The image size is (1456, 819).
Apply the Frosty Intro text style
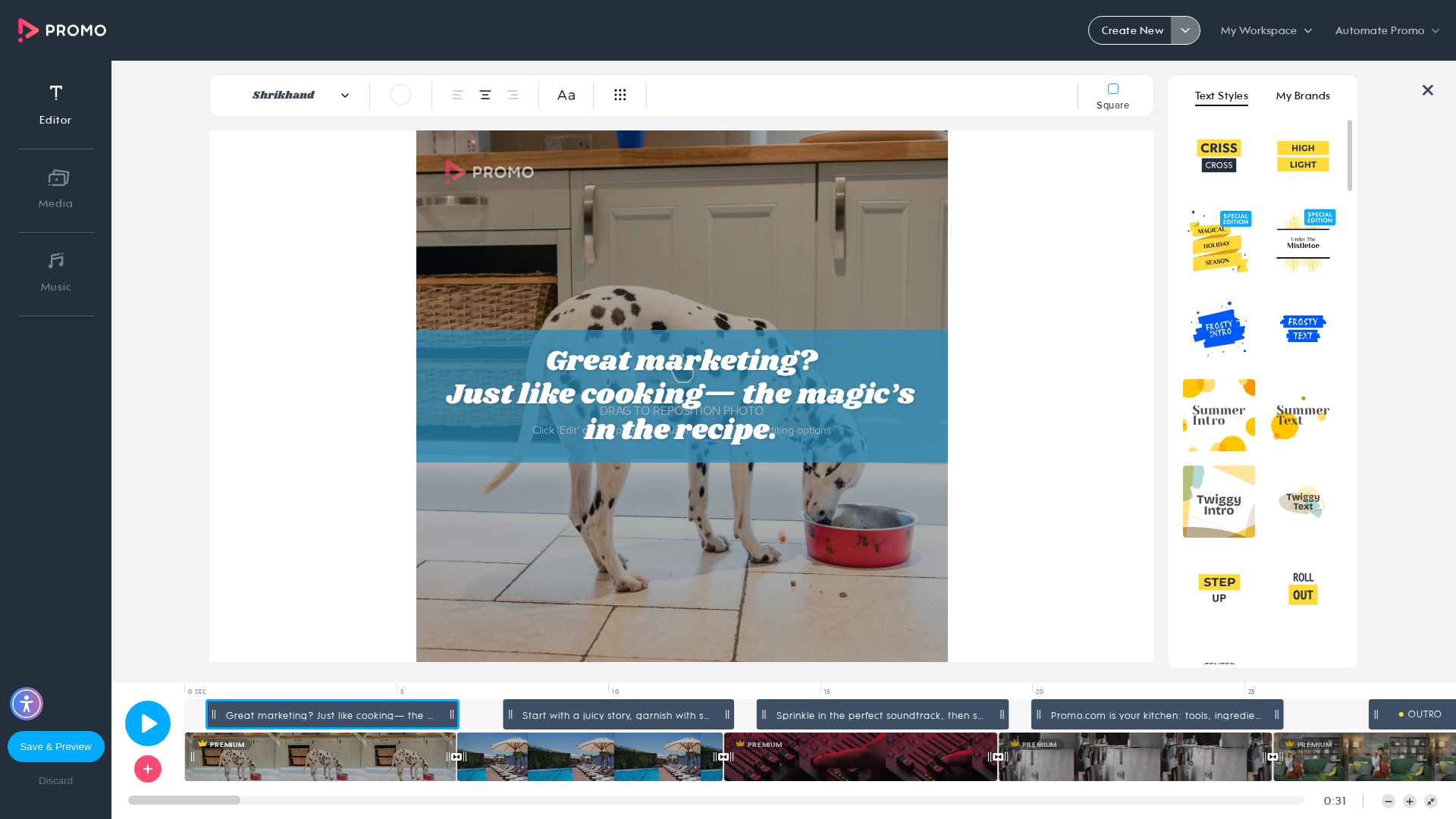pyautogui.click(x=1219, y=328)
